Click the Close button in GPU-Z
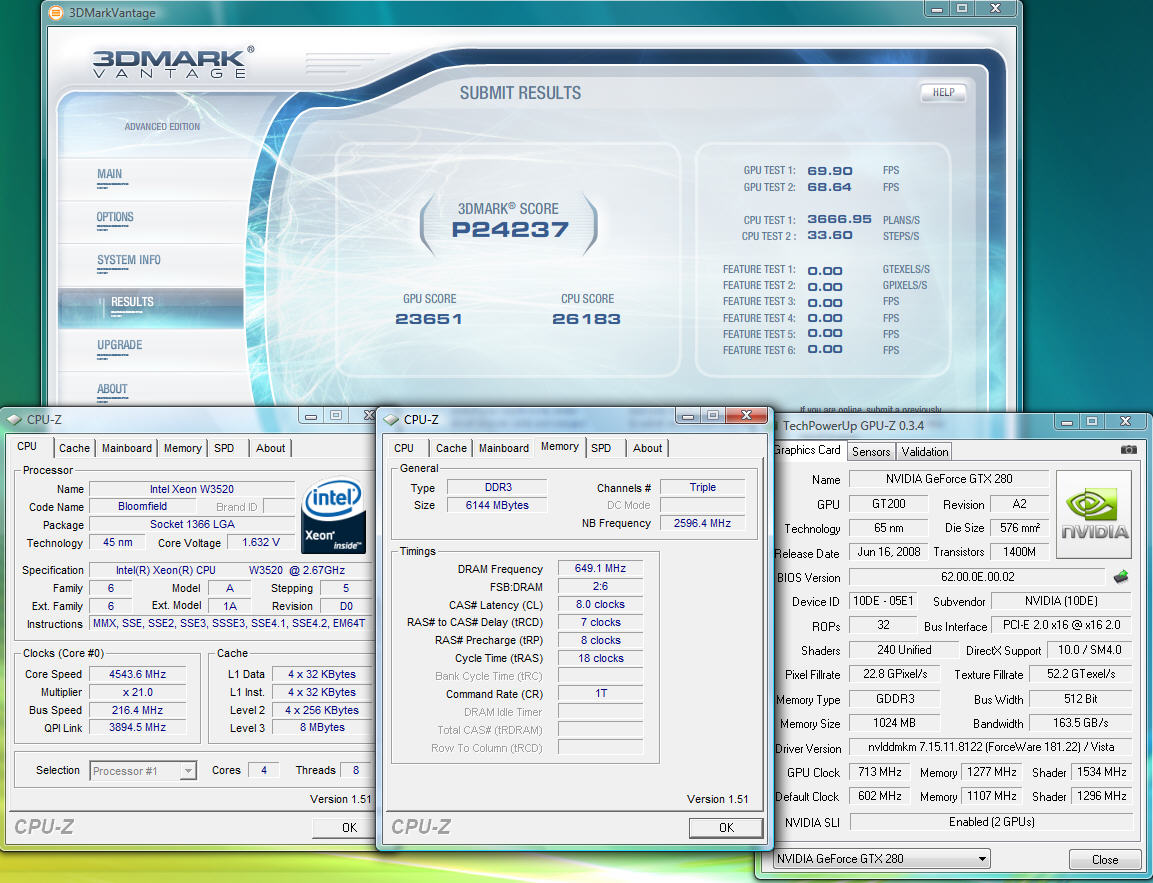The height and width of the screenshot is (883, 1153). point(1104,859)
